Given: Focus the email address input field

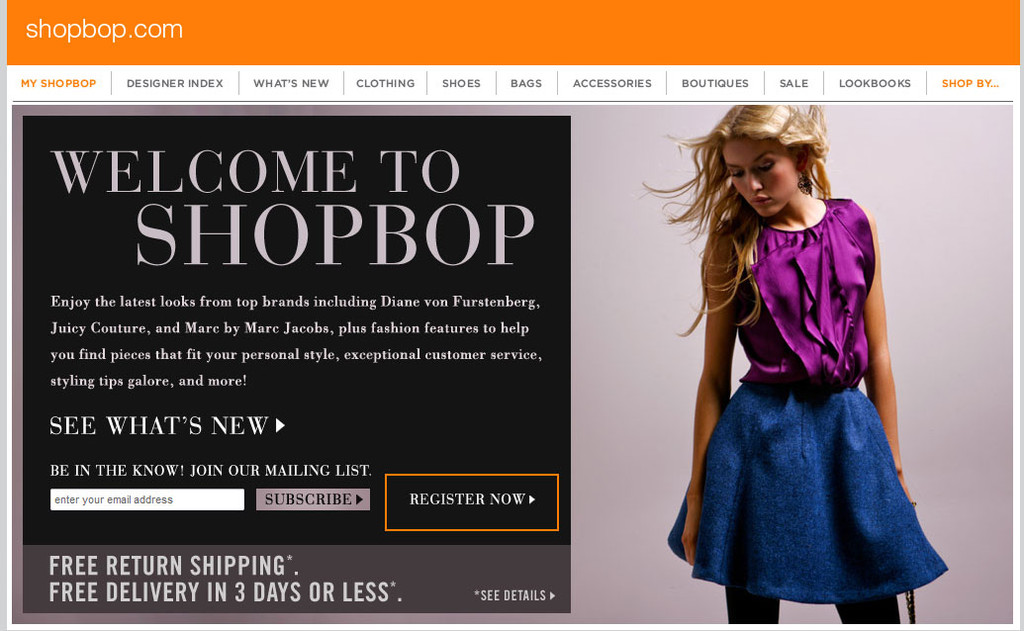Looking at the screenshot, I should [x=148, y=500].
